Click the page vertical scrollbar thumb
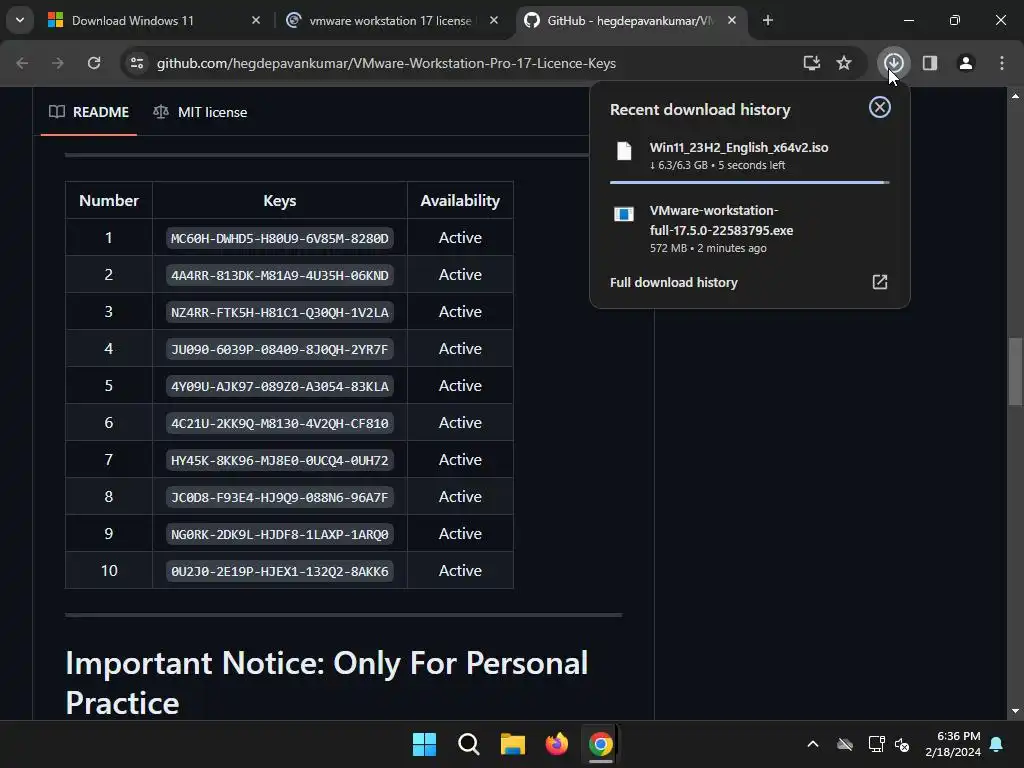The image size is (1024, 768). coord(1015,372)
